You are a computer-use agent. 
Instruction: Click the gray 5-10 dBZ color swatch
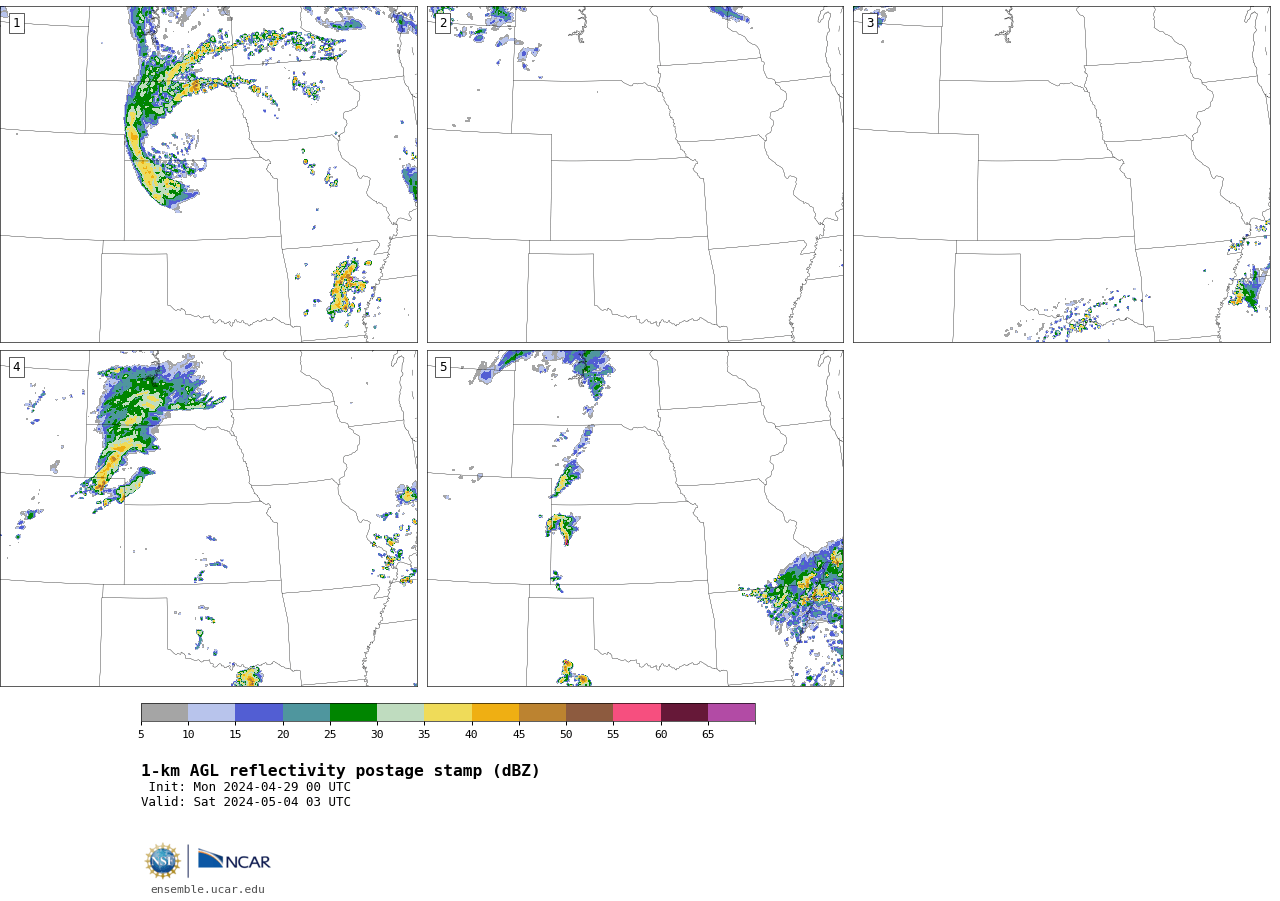click(164, 713)
